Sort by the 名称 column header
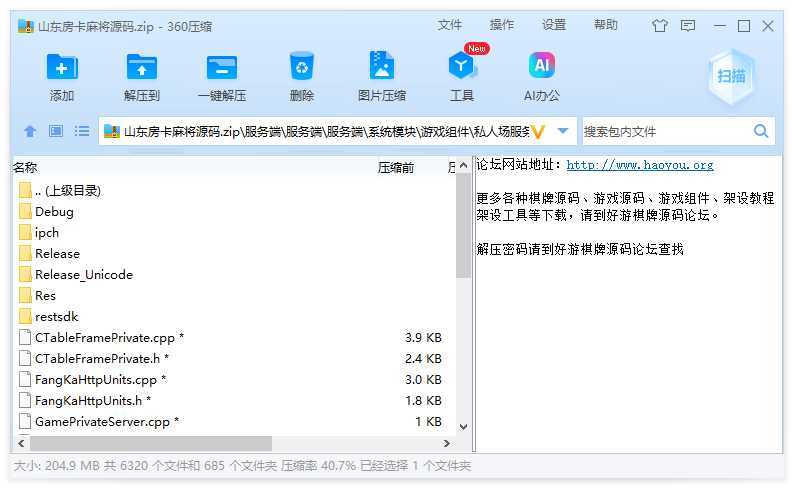This screenshot has height=488, width=794. [x=25, y=167]
